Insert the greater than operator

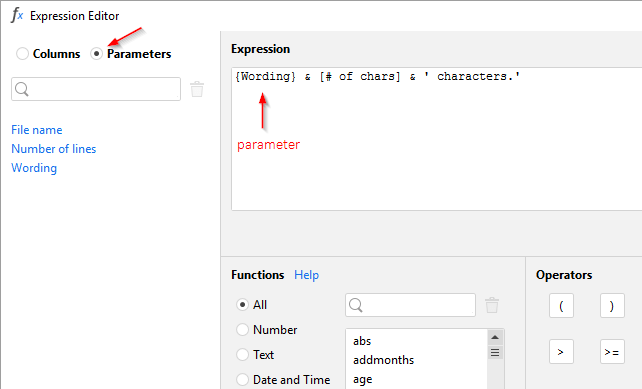[x=561, y=351]
